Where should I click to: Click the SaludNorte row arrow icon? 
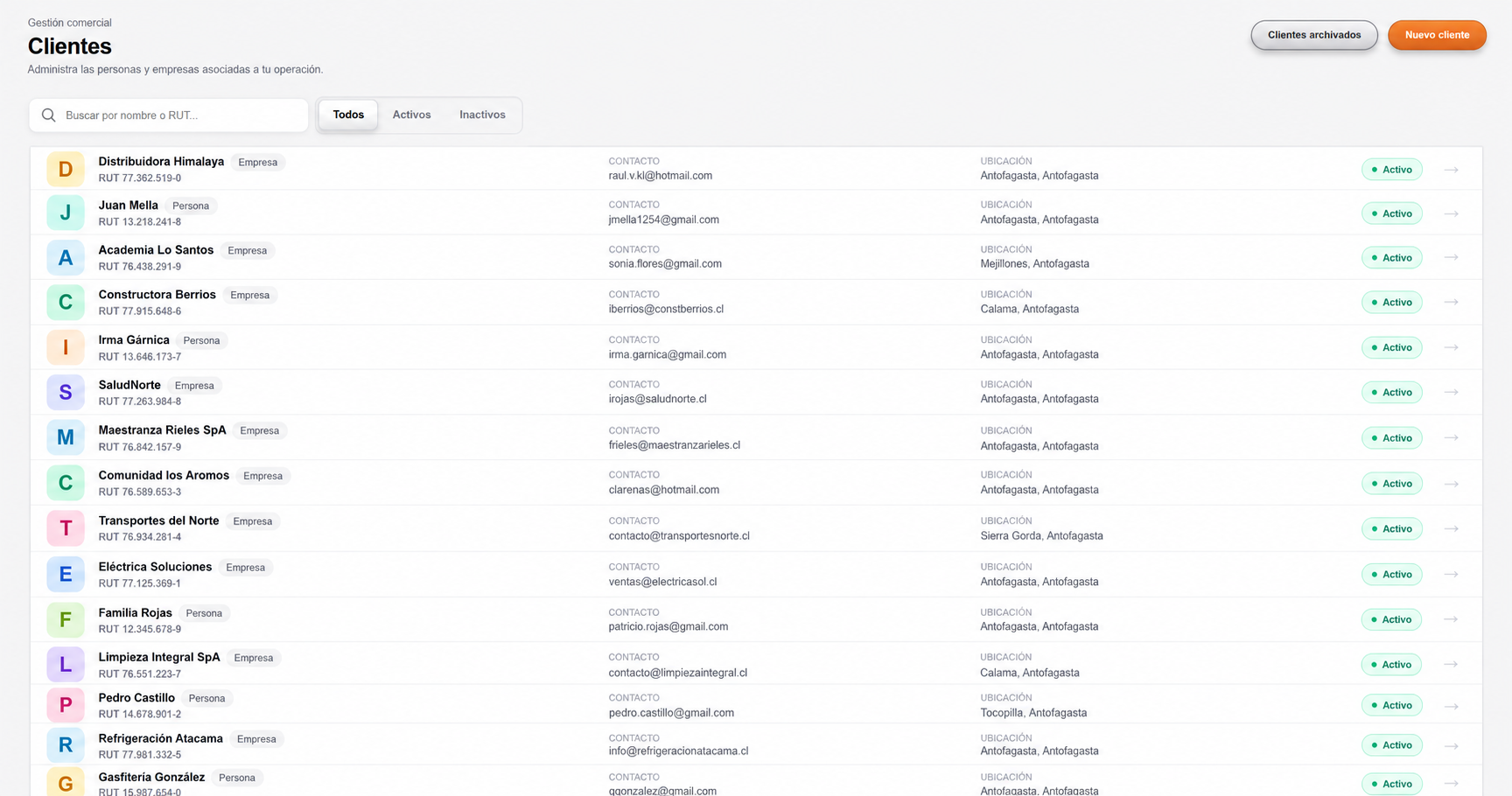coord(1452,392)
